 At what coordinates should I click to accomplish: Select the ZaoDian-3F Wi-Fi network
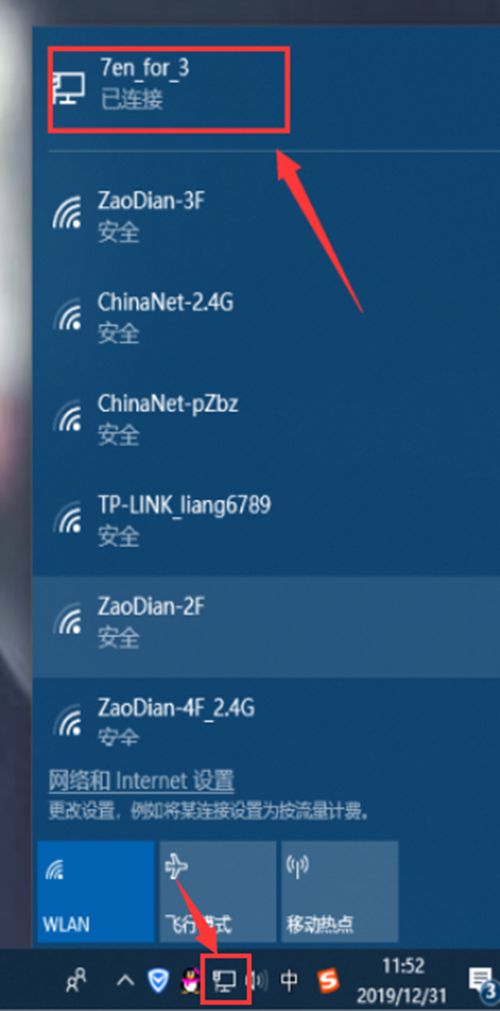point(266,215)
